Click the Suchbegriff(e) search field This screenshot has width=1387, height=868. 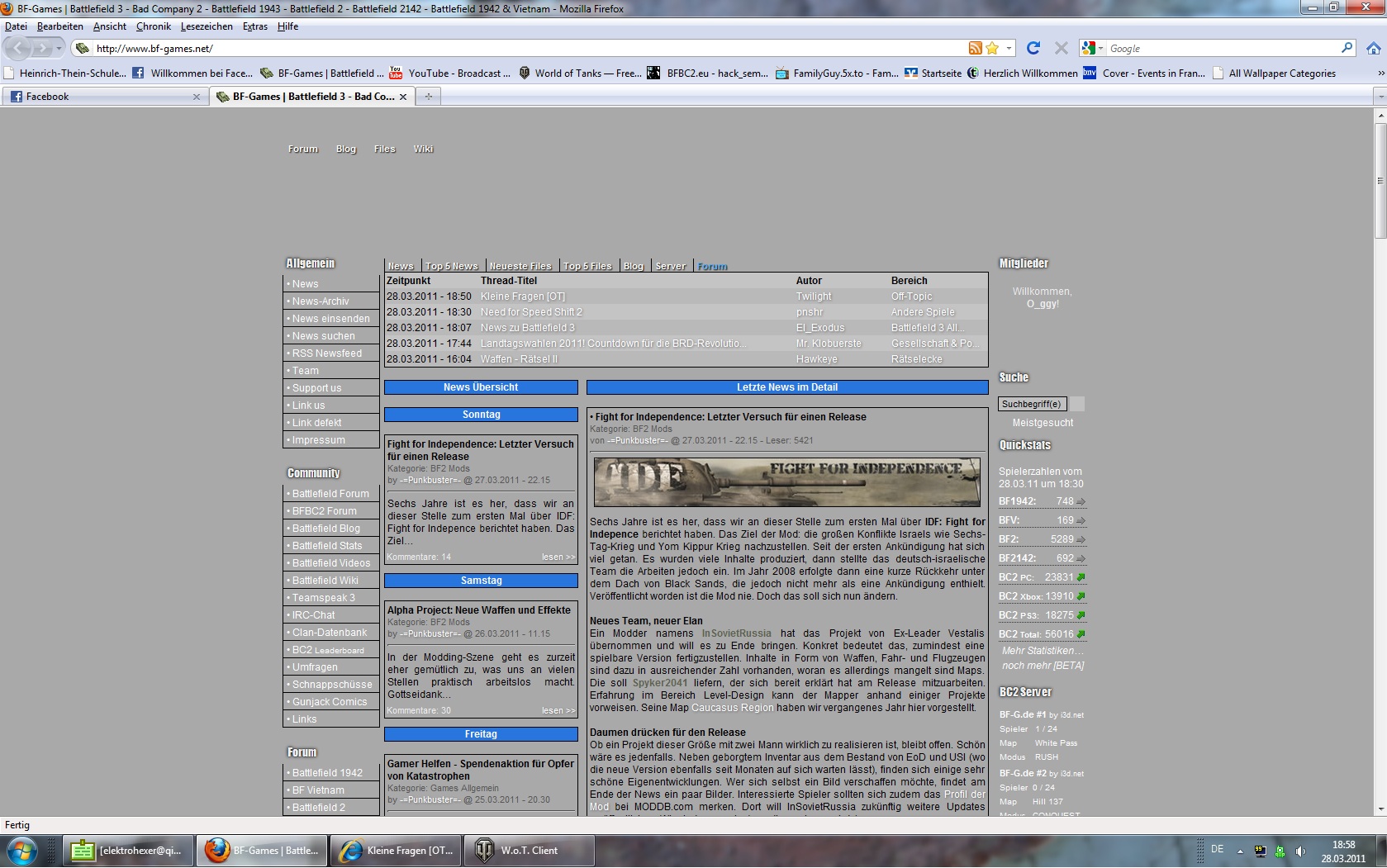click(x=1032, y=404)
